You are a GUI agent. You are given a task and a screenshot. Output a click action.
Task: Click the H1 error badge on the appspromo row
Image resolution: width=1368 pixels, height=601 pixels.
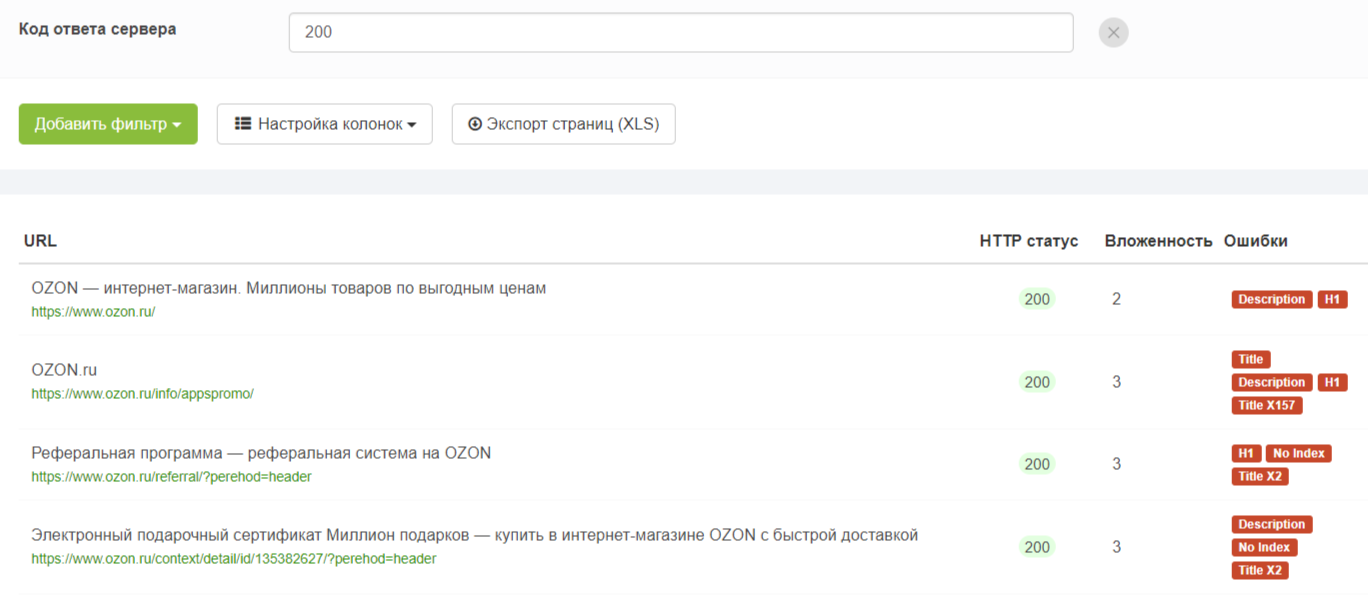[x=1332, y=382]
